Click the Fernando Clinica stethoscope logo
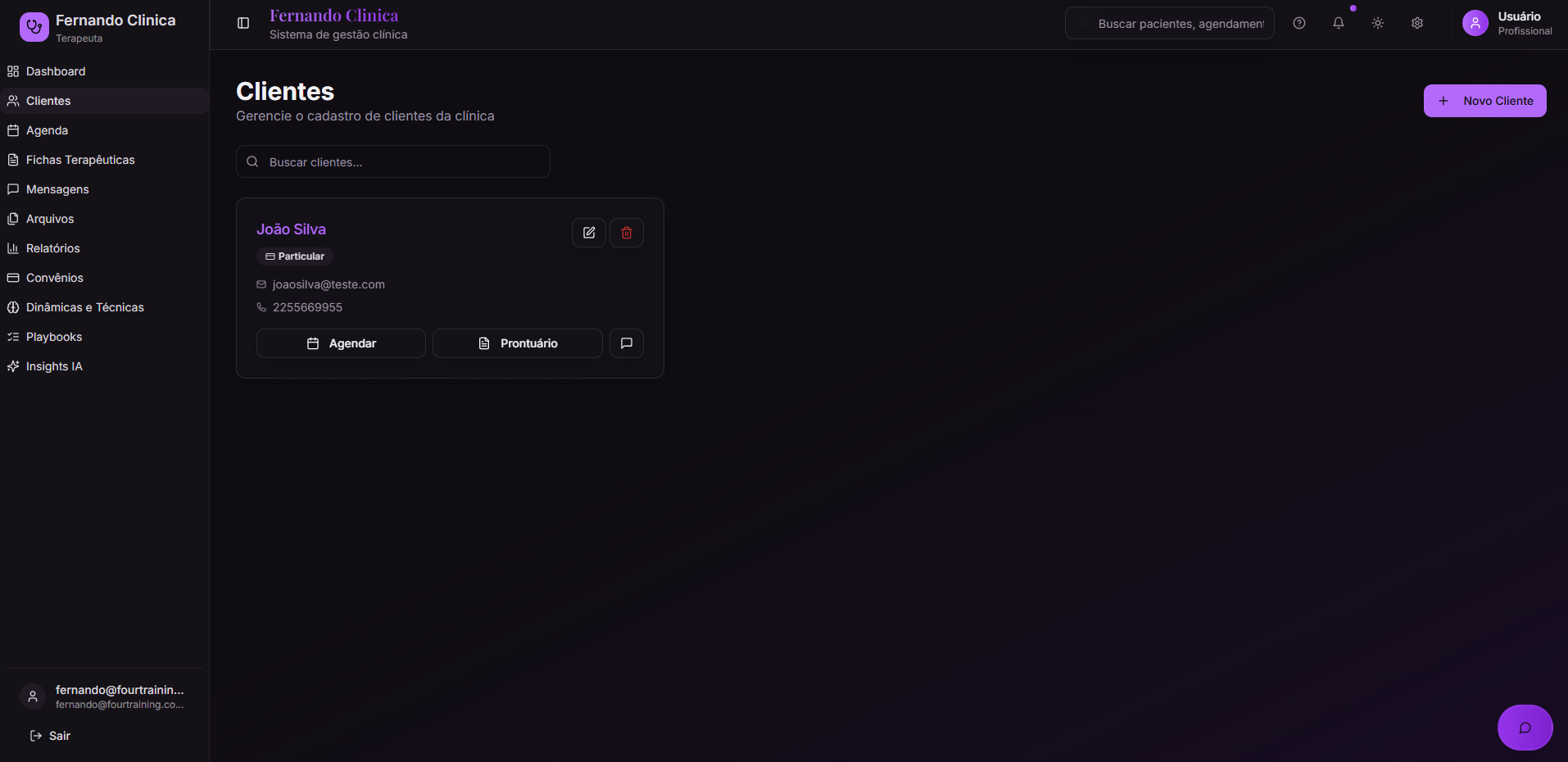 click(x=34, y=27)
